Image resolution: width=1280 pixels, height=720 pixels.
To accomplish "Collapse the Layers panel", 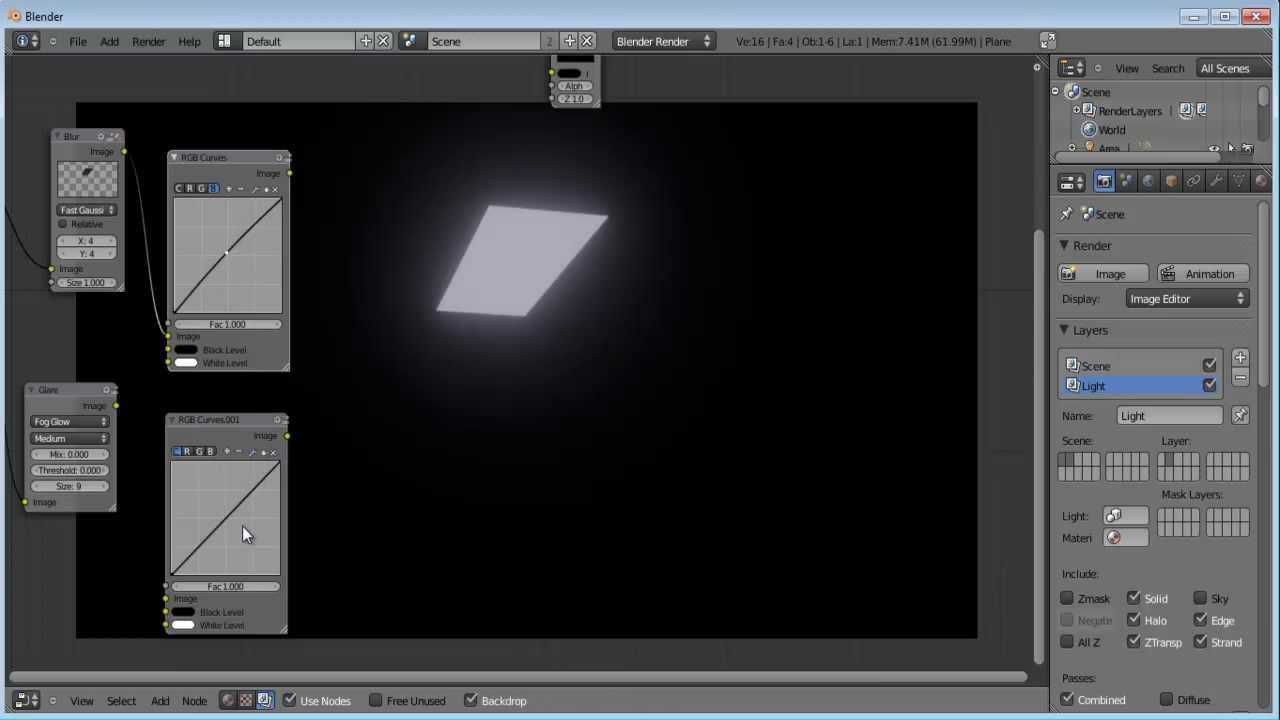I will point(1066,330).
